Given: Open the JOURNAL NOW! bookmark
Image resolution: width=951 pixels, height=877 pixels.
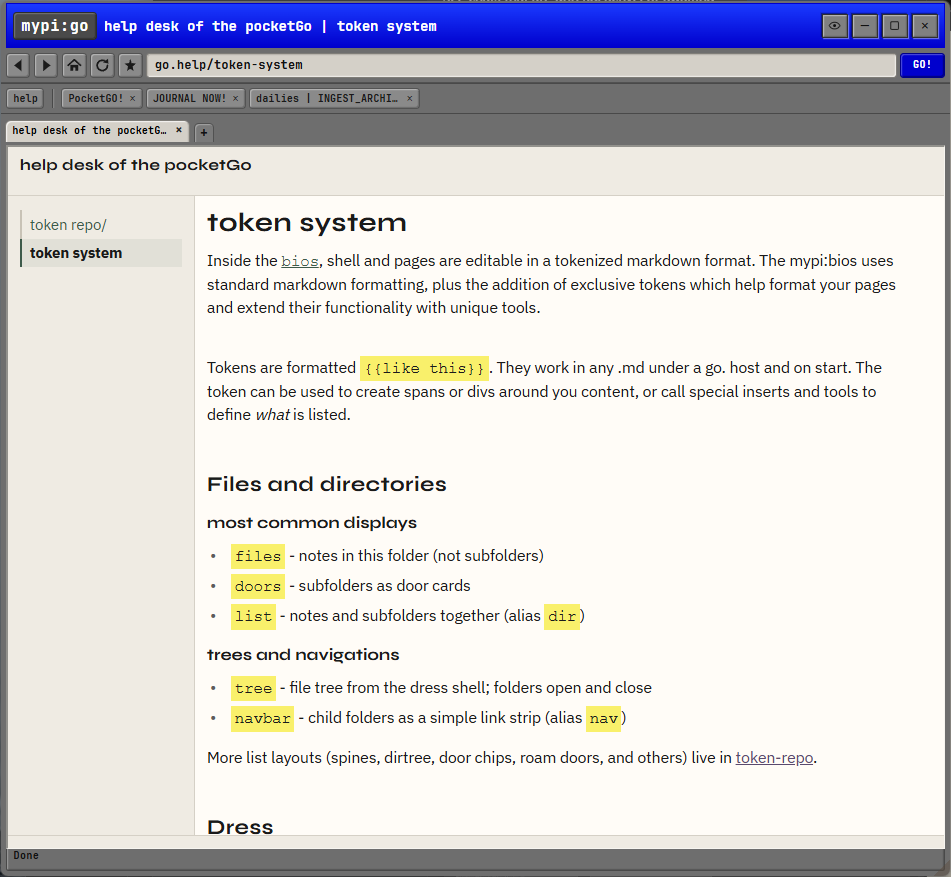Looking at the screenshot, I should (189, 98).
